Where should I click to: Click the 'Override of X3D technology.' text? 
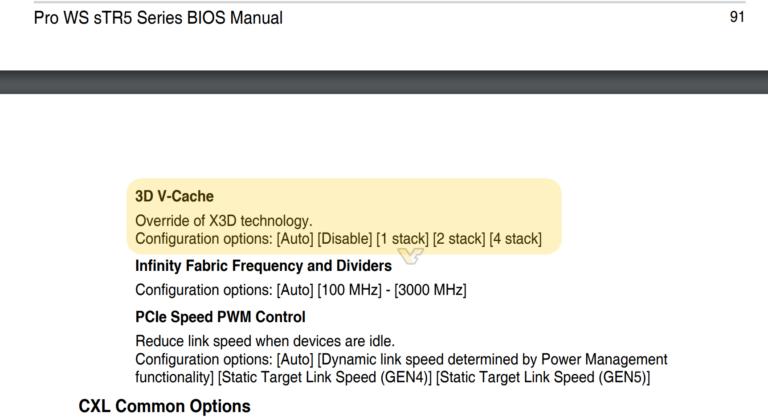click(224, 220)
